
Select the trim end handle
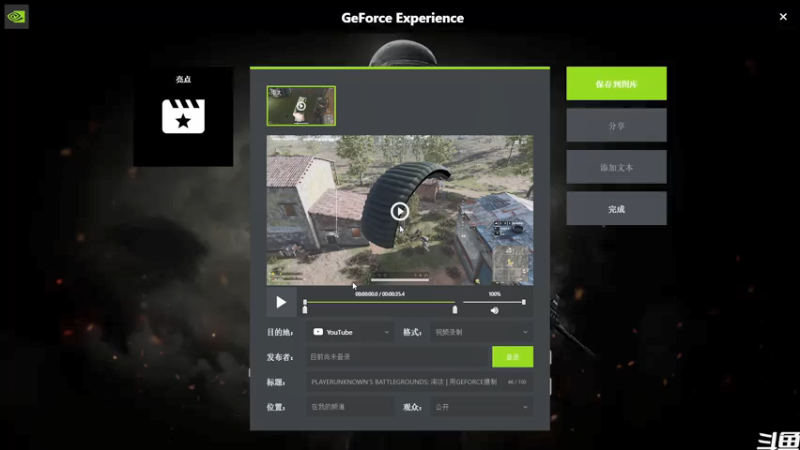point(455,310)
